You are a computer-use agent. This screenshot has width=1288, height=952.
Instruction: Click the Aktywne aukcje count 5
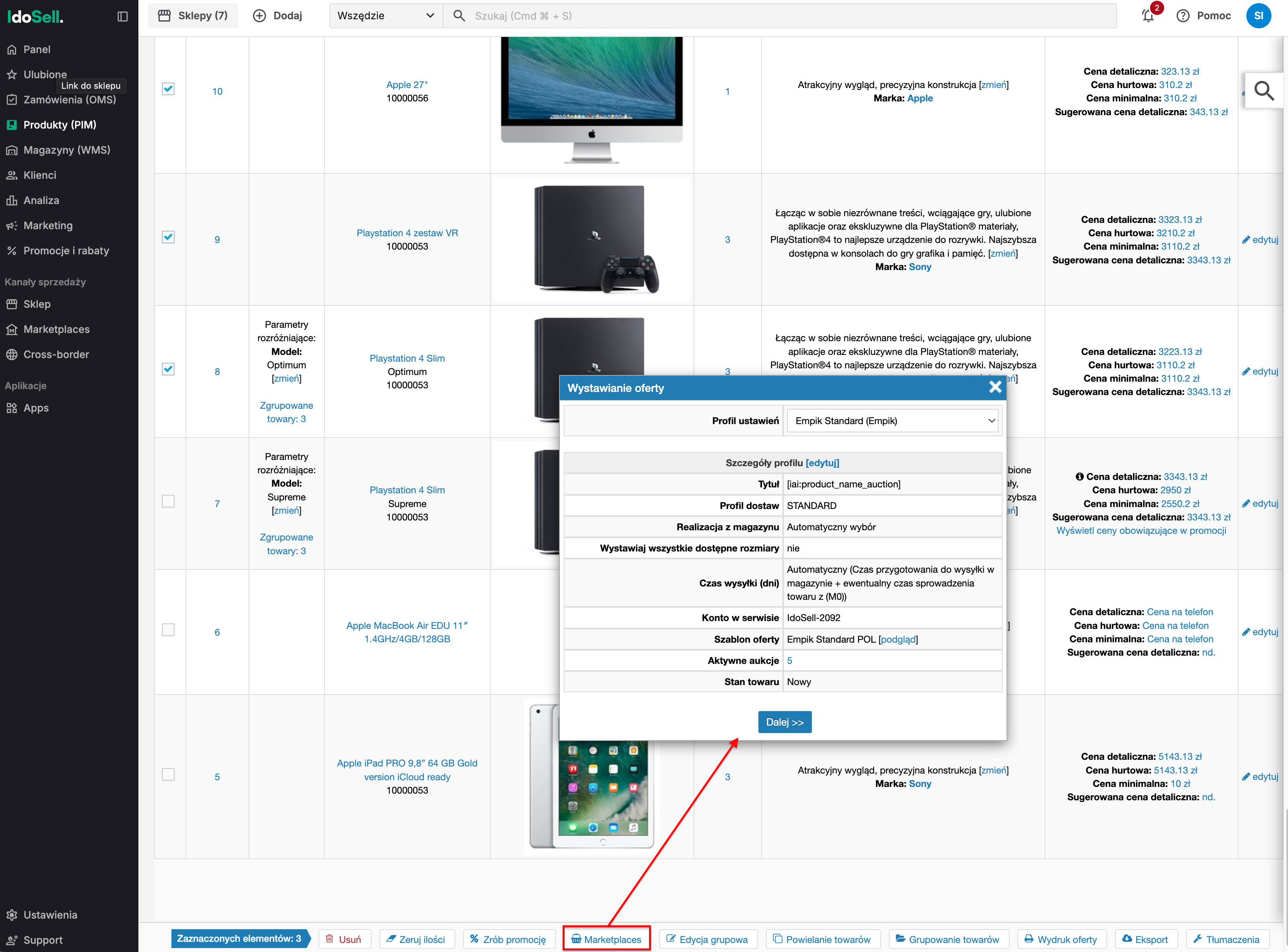[789, 660]
